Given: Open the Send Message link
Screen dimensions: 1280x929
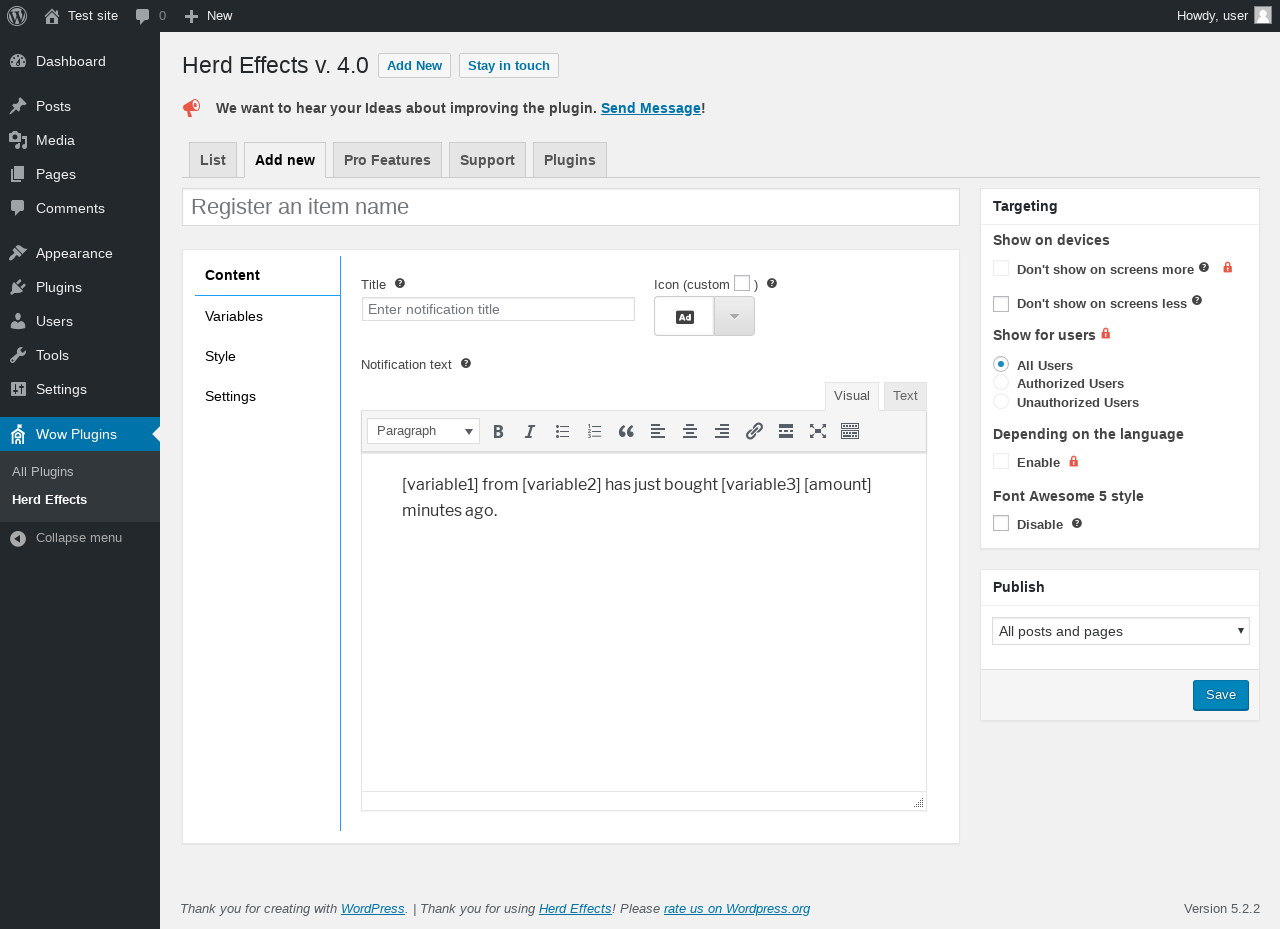Looking at the screenshot, I should tap(651, 108).
